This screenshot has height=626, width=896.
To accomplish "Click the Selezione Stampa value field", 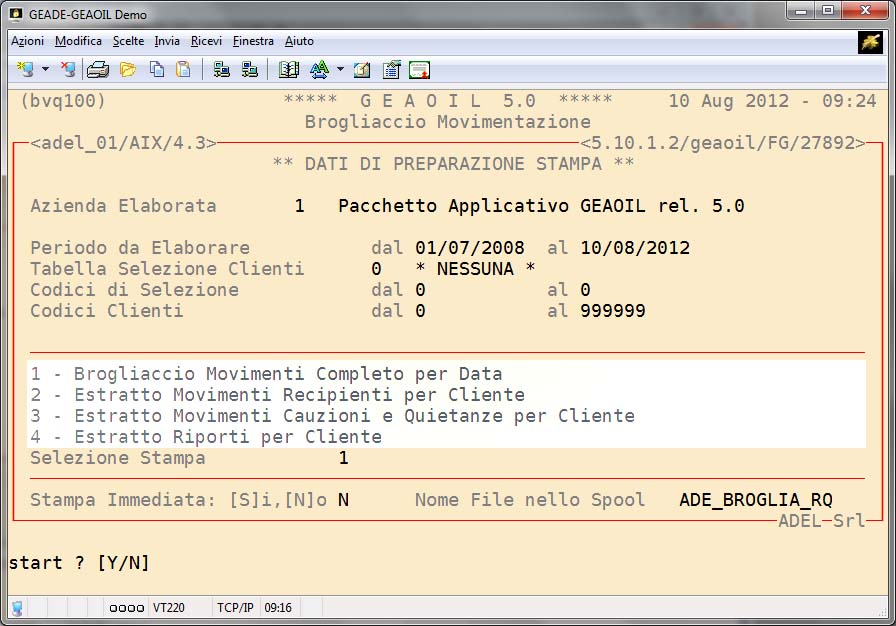I will (343, 458).
